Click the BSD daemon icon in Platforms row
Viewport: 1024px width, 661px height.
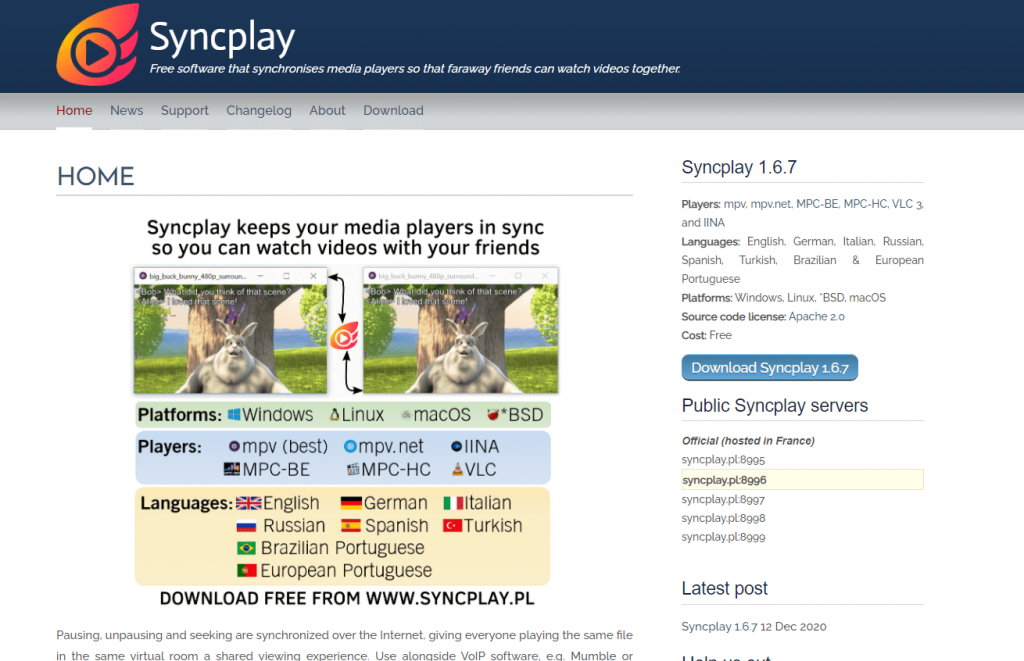493,415
